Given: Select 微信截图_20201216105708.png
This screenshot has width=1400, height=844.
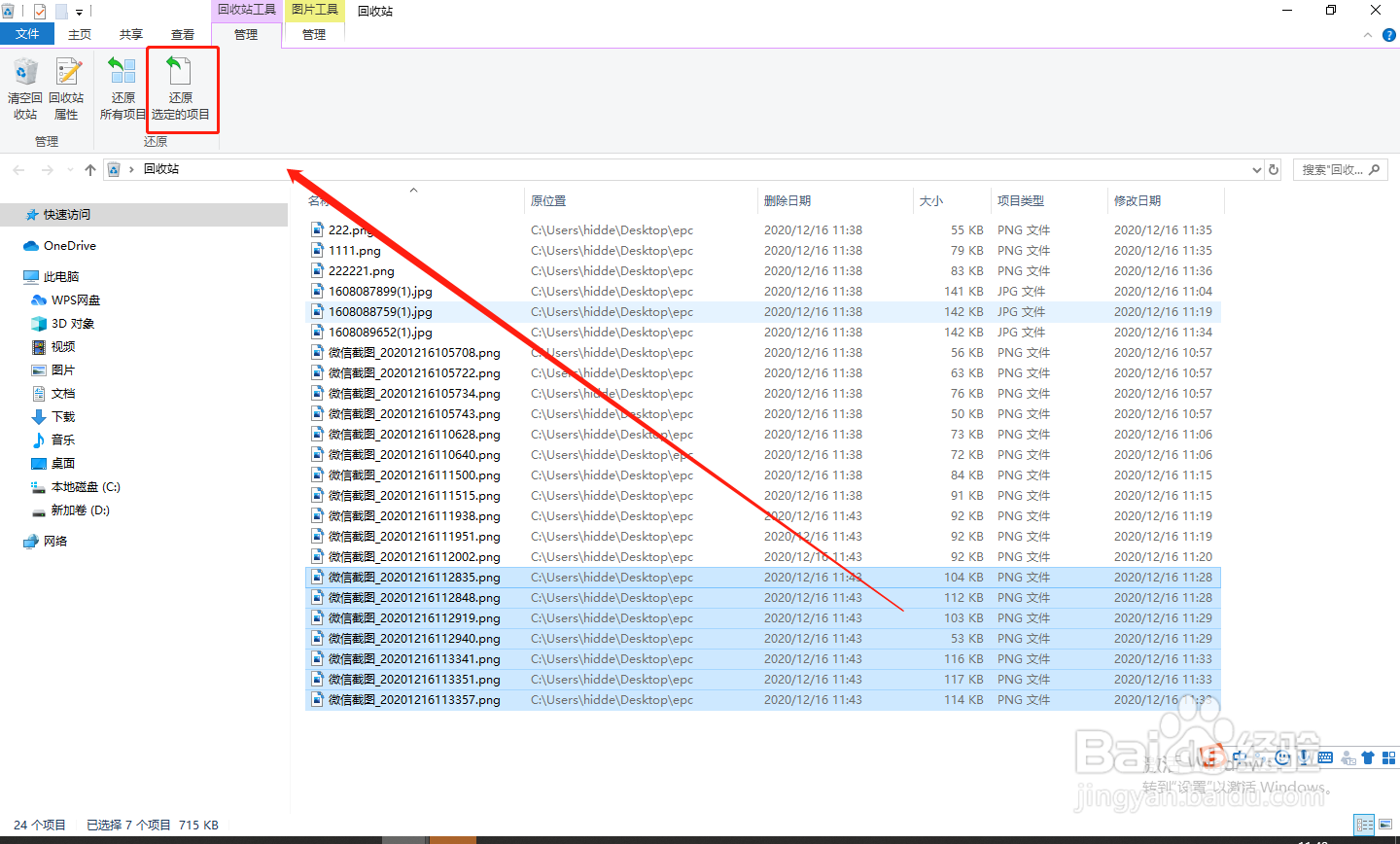Looking at the screenshot, I should pyautogui.click(x=414, y=353).
